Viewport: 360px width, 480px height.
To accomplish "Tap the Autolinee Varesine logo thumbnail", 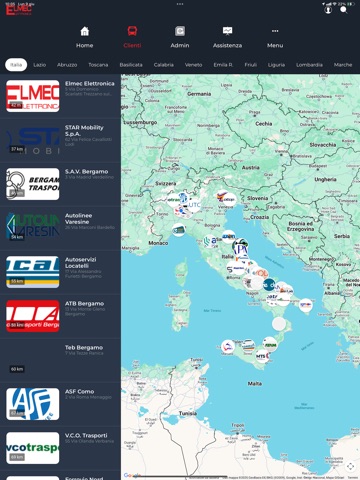I will pyautogui.click(x=33, y=228).
